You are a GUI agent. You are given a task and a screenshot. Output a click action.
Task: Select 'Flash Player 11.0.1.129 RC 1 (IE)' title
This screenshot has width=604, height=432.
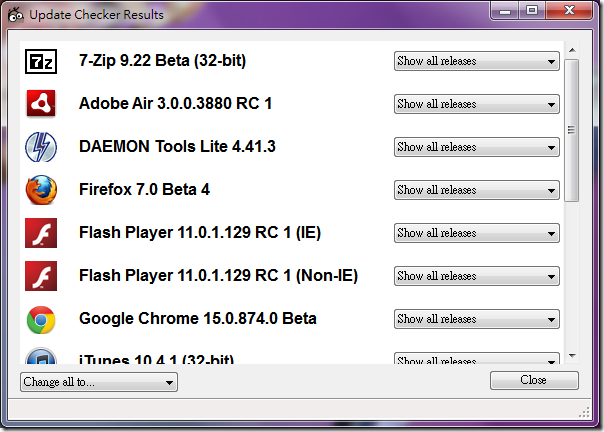coord(200,233)
